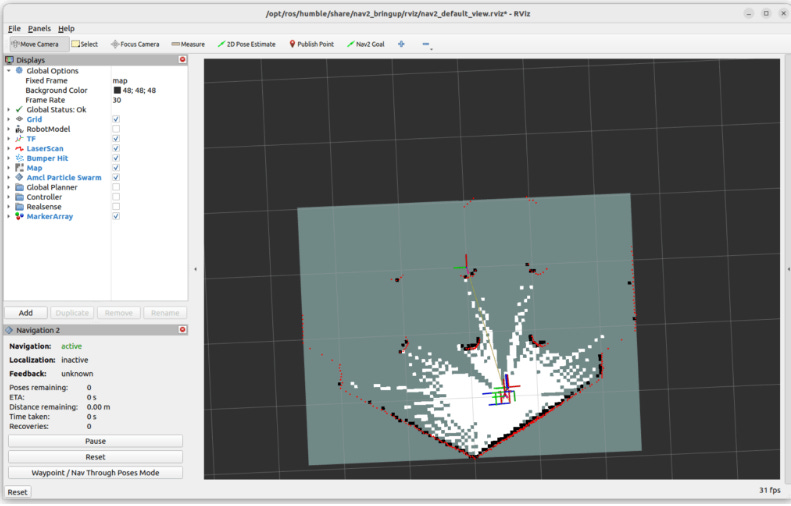Choose the Measure tool
791x506 pixels.
188,44
